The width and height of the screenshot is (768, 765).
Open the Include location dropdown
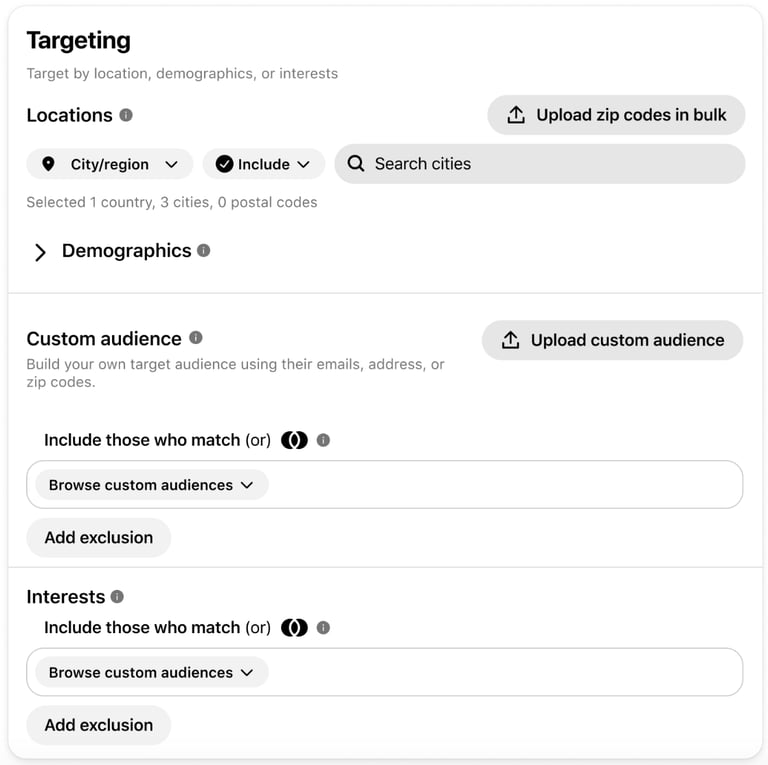pyautogui.click(x=263, y=164)
